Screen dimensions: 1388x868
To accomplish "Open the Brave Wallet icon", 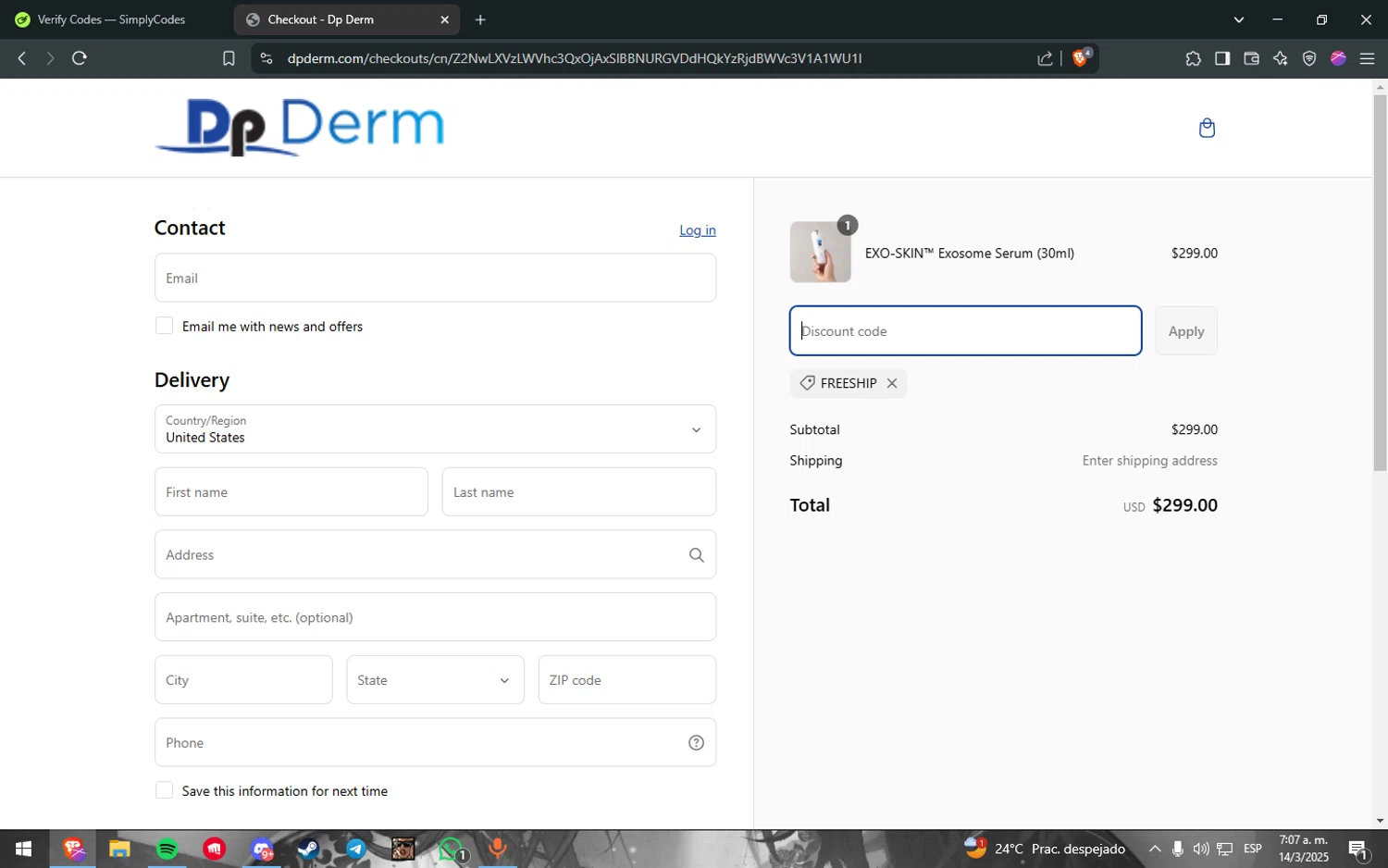I will pyautogui.click(x=1251, y=58).
